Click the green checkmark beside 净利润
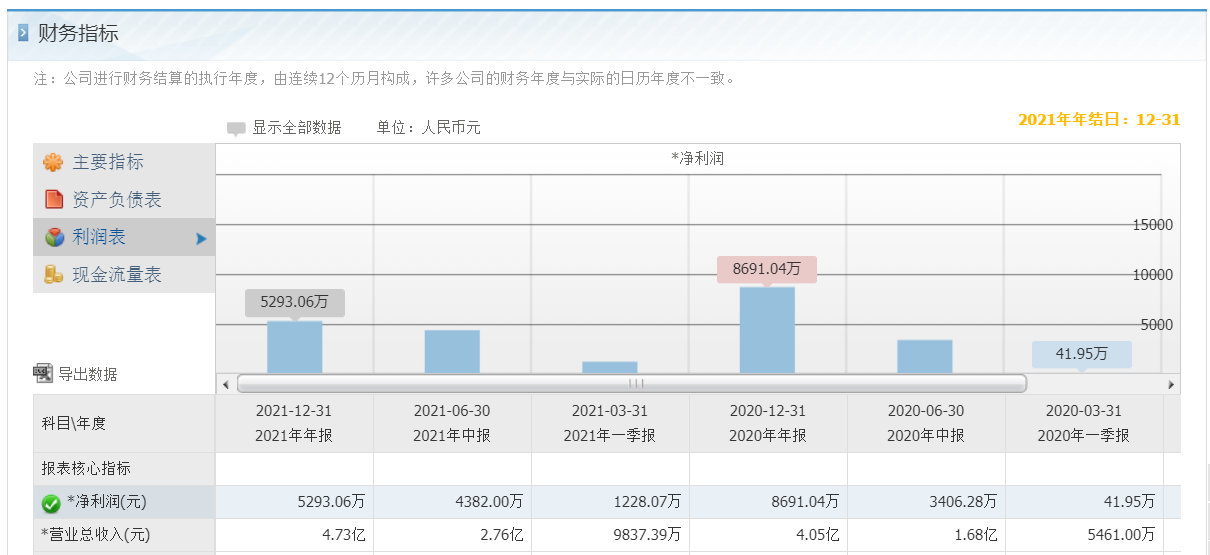Screen dimensions: 1210x555 coord(51,503)
